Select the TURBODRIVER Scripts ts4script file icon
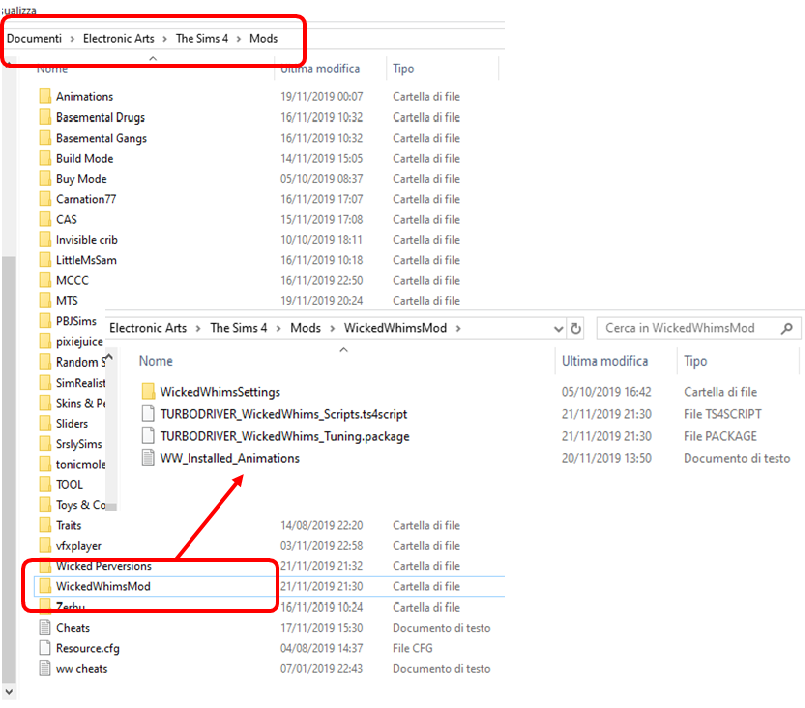805x708 pixels. coord(148,414)
